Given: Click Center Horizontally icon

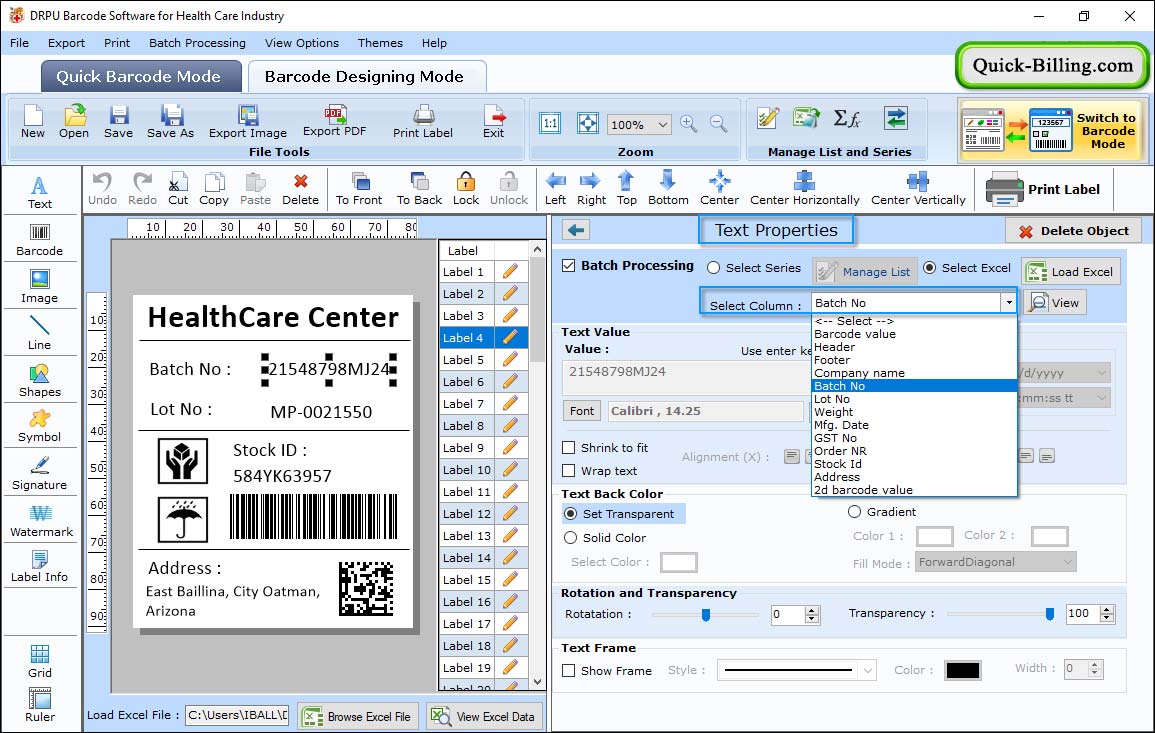Looking at the screenshot, I should tap(804, 189).
